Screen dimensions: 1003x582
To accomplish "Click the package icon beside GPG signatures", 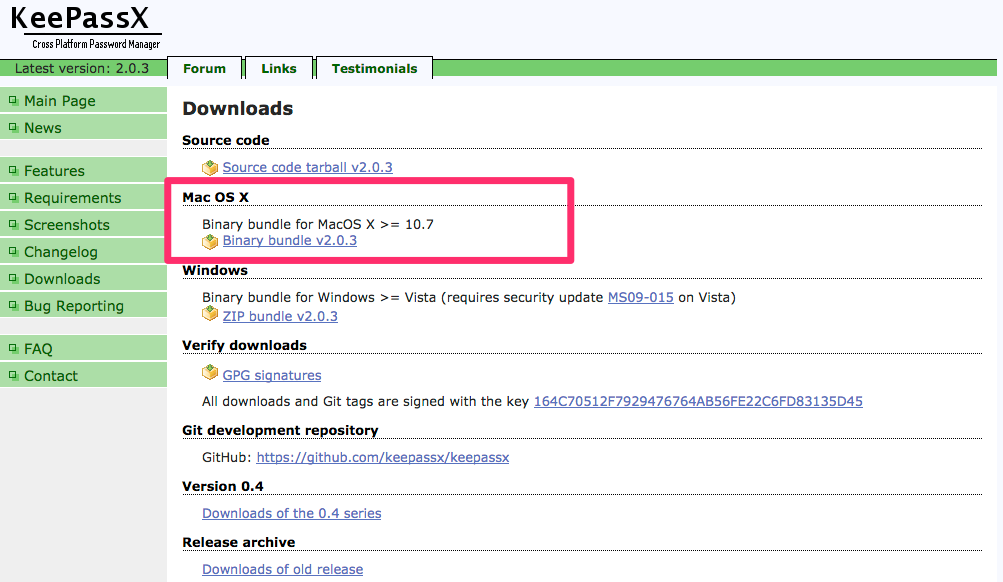I will (210, 372).
